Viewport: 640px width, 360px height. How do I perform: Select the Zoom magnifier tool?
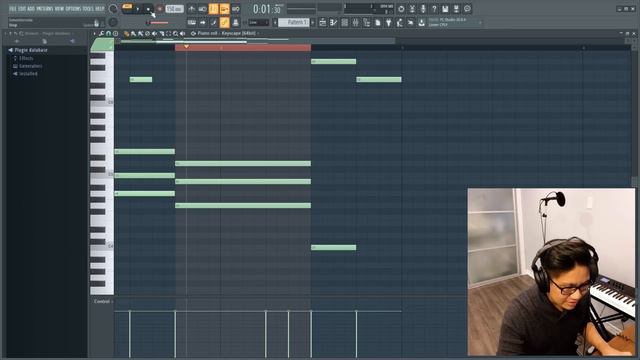[175, 33]
